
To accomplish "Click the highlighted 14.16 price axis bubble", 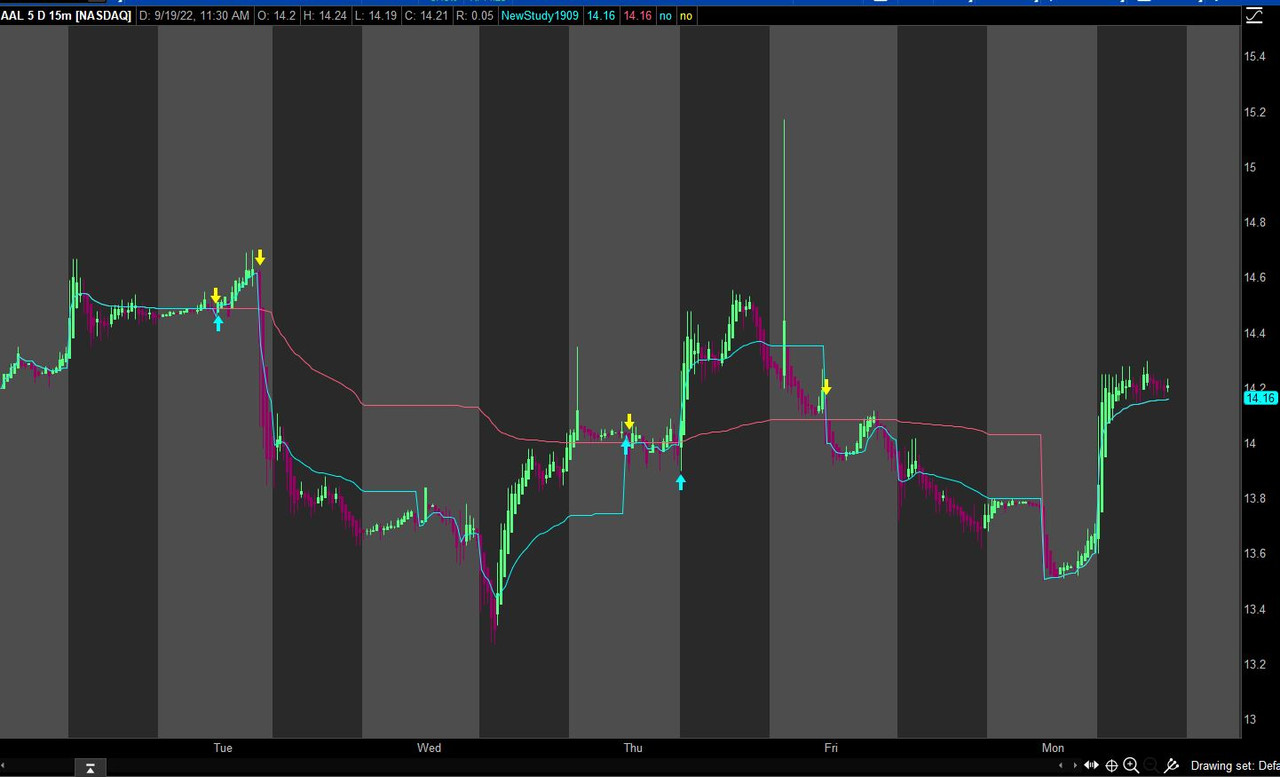I will pos(1259,397).
